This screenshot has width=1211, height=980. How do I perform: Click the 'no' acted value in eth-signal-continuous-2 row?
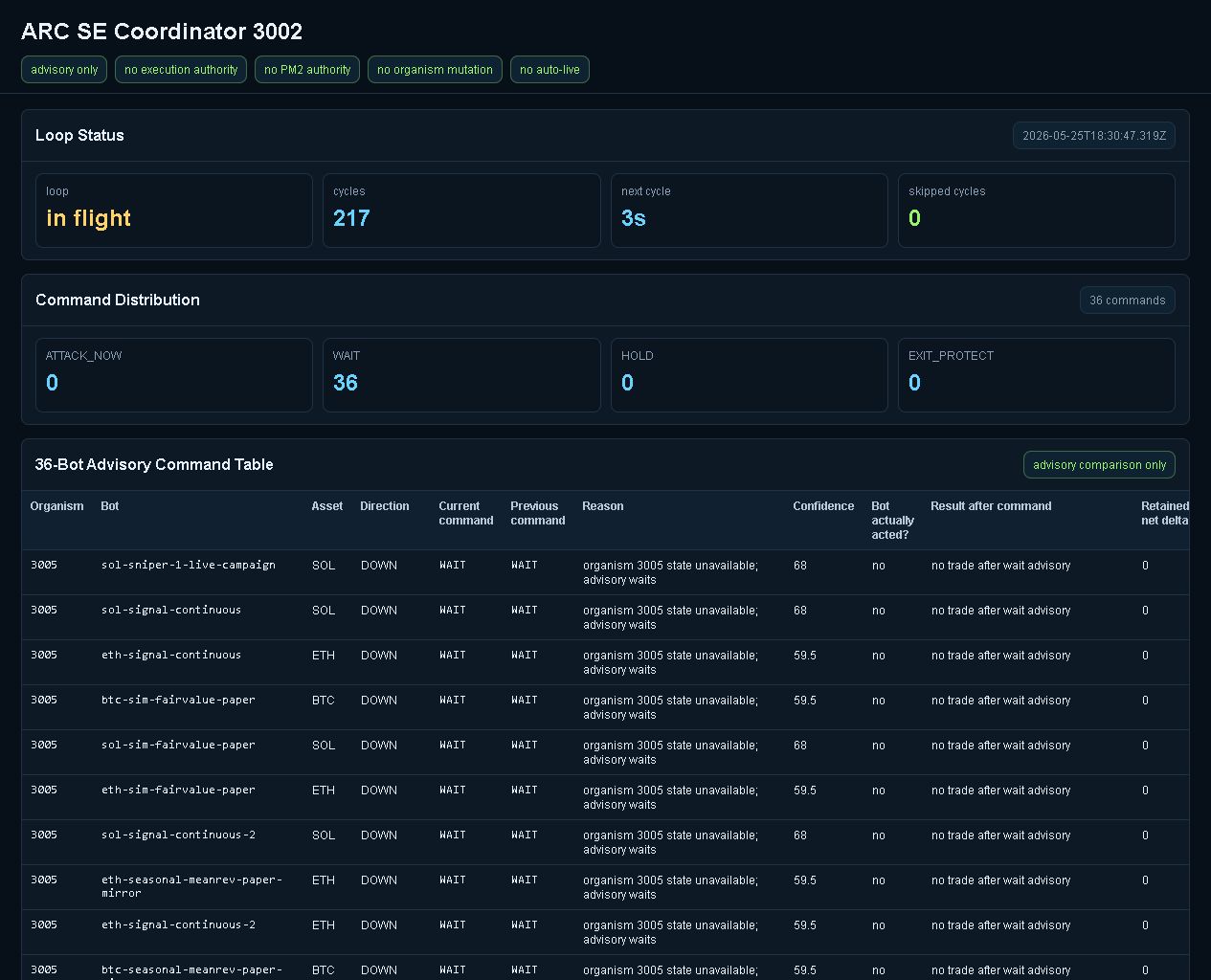click(x=879, y=925)
